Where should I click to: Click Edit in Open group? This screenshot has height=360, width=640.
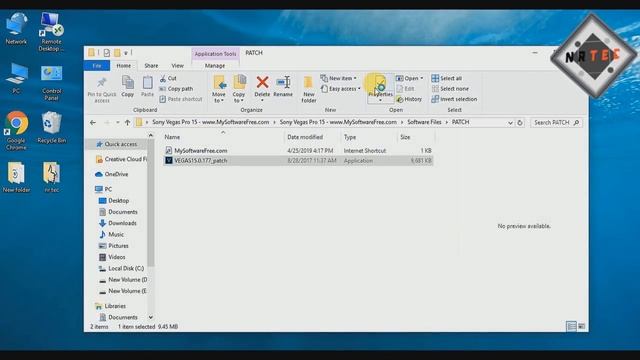pyautogui.click(x=405, y=89)
